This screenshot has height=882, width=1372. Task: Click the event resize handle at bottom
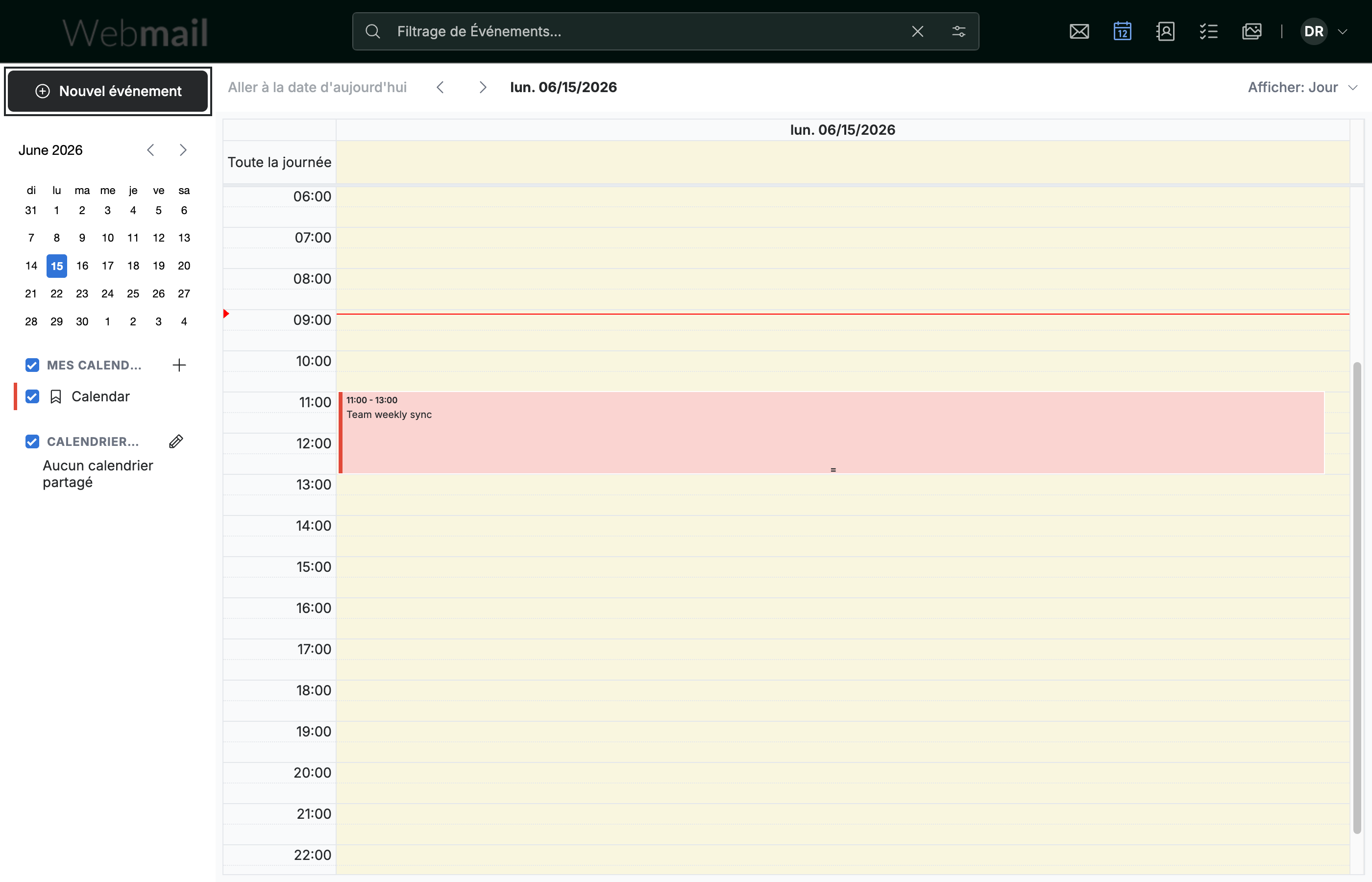pos(833,469)
